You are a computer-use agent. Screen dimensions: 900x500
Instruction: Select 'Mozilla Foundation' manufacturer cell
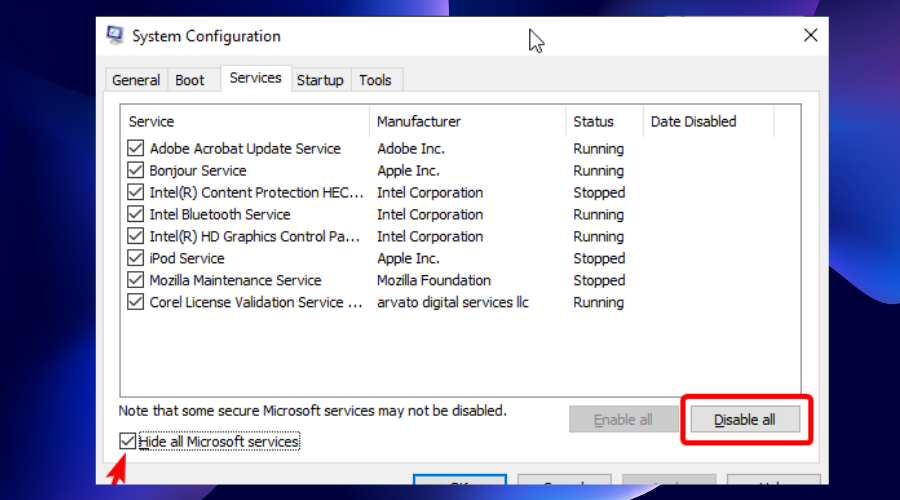click(434, 280)
